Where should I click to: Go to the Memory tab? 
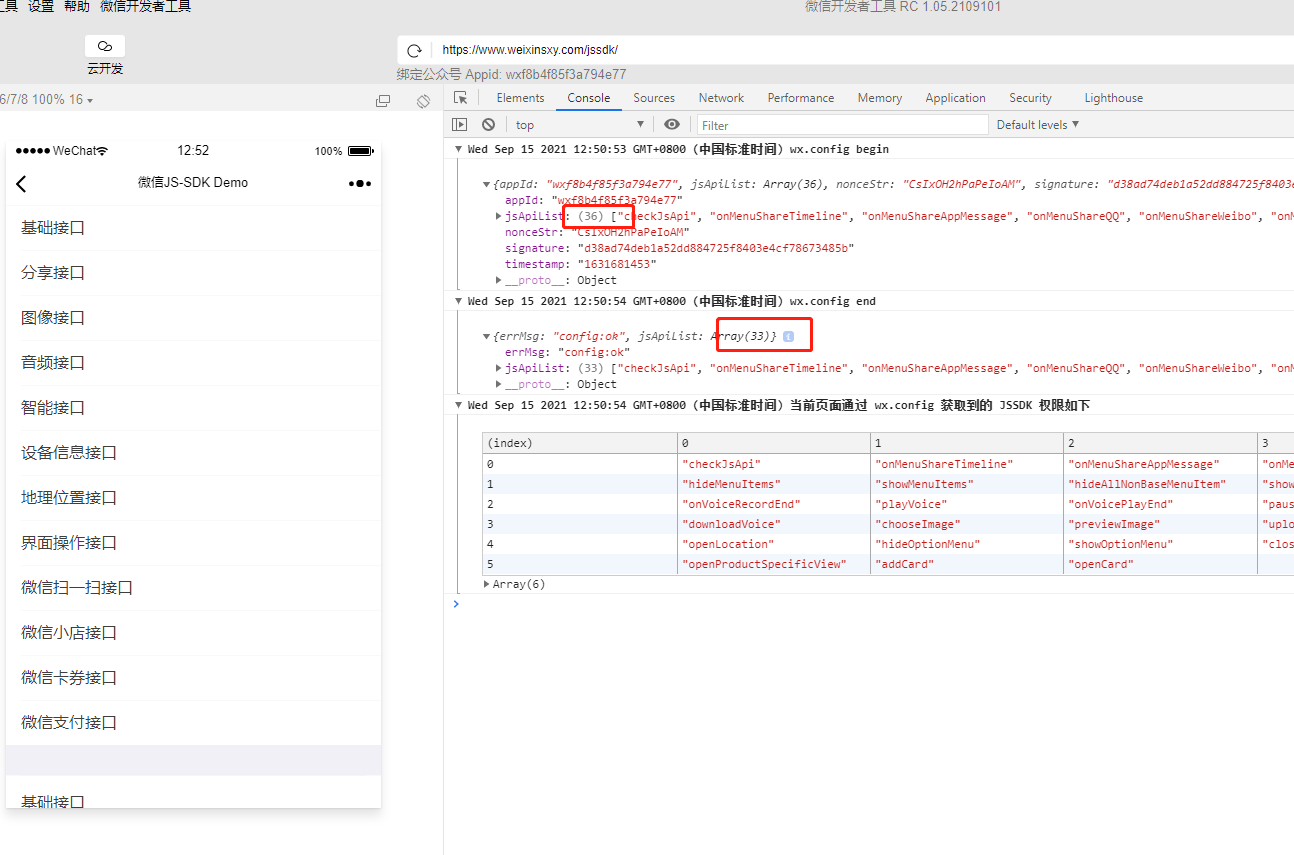pyautogui.click(x=880, y=98)
